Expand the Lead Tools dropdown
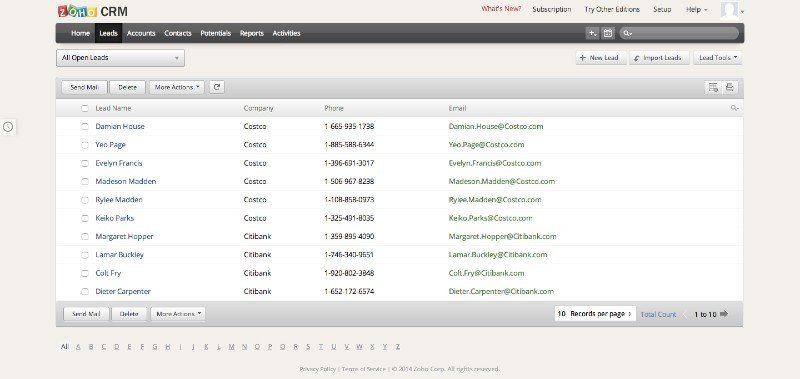Image resolution: width=800 pixels, height=379 pixels. 717,58
